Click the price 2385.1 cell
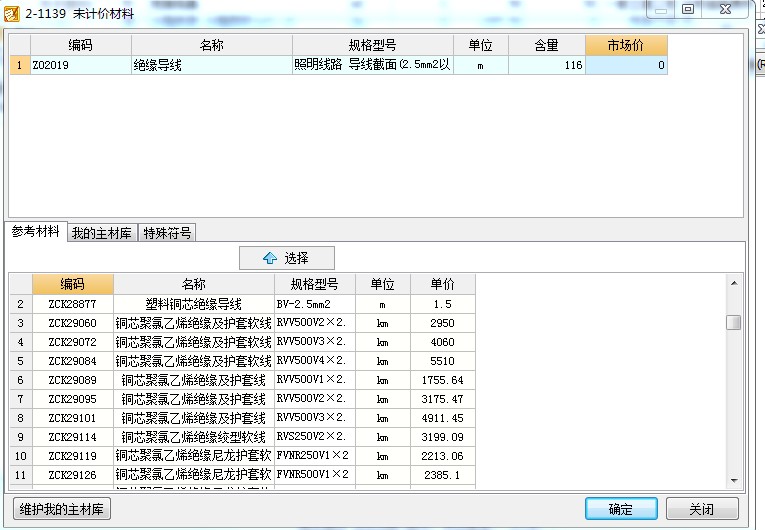765x530 pixels. coord(443,475)
